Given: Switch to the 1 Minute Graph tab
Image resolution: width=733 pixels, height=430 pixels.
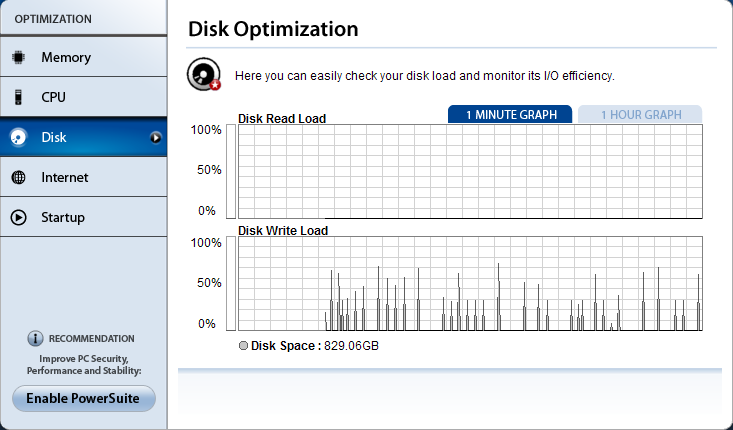Looking at the screenshot, I should tap(510, 114).
